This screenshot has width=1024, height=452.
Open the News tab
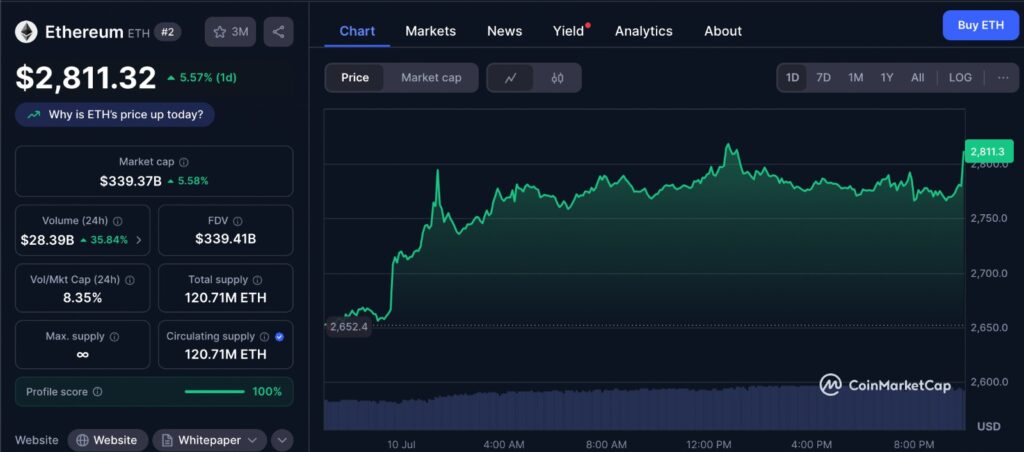coord(505,31)
